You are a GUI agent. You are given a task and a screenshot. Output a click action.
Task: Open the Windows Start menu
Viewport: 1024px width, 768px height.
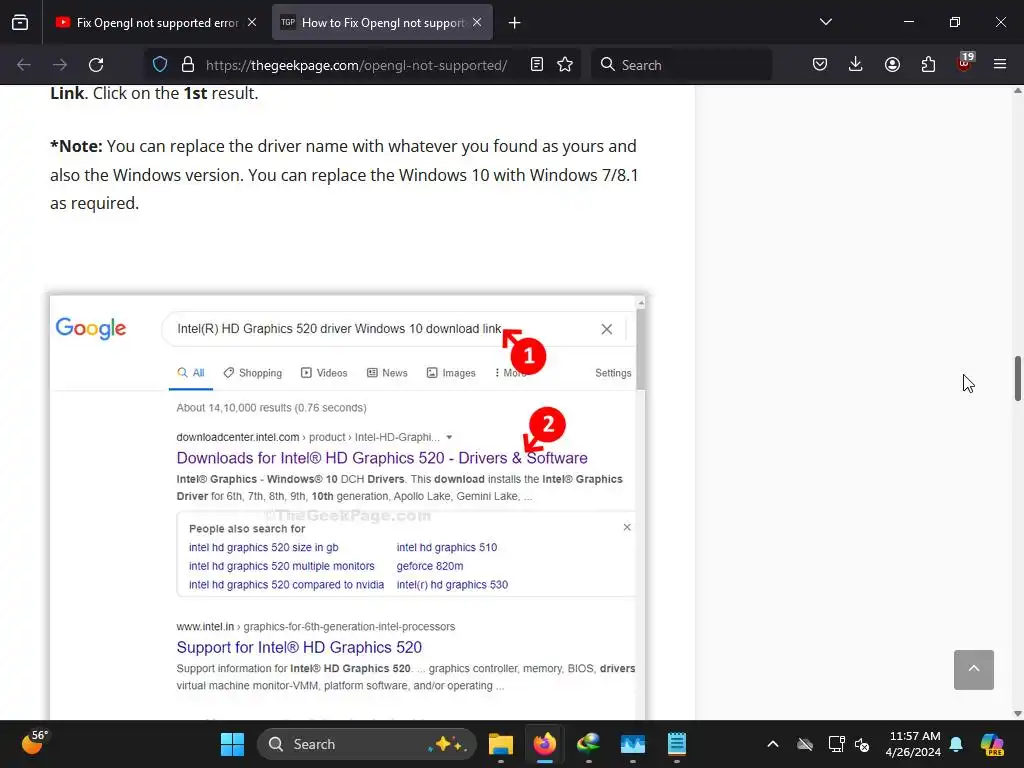click(232, 744)
